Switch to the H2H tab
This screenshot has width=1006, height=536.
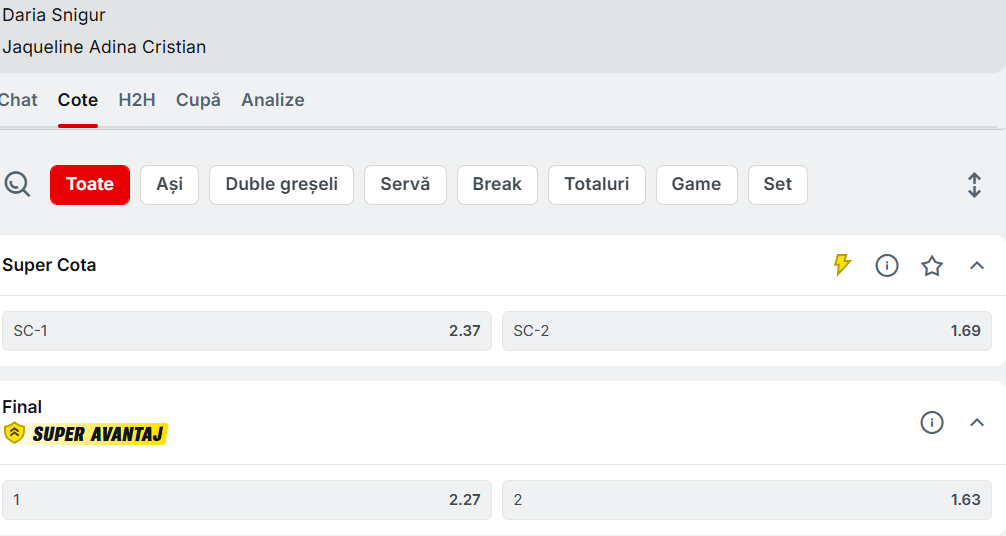tap(137, 100)
